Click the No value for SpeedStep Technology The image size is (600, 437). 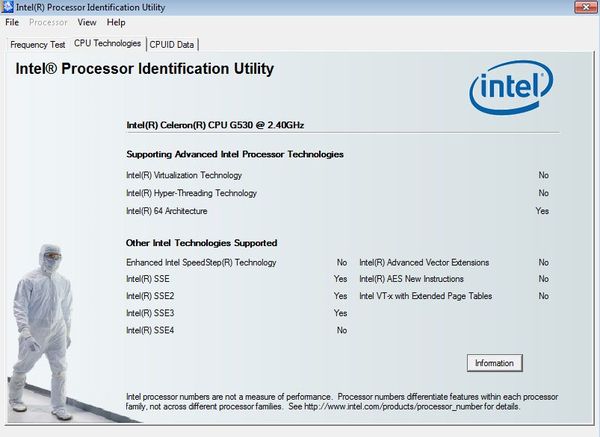point(342,263)
